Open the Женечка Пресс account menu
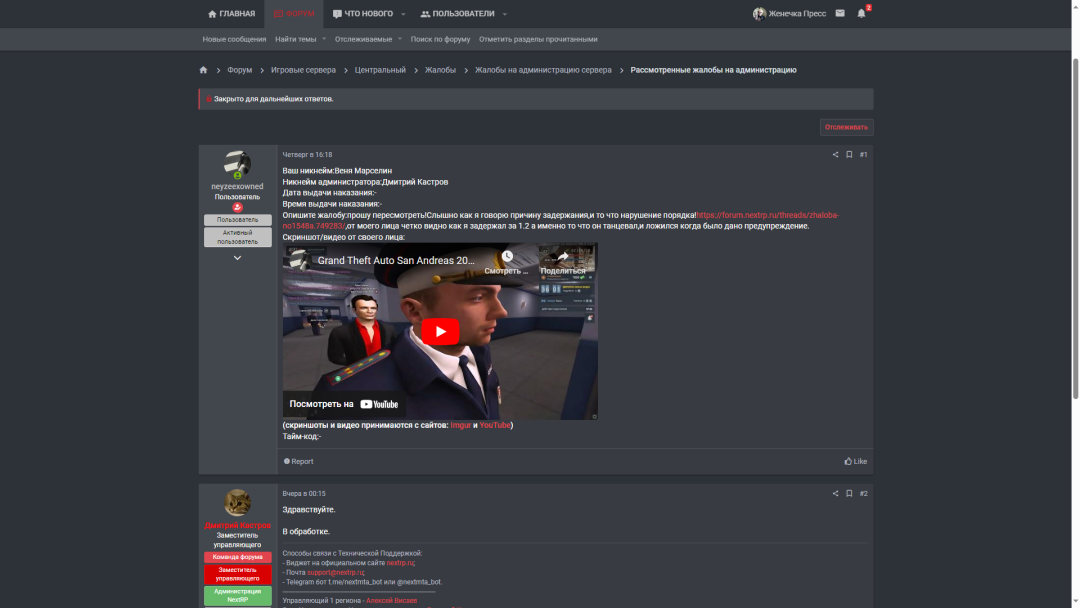 789,14
